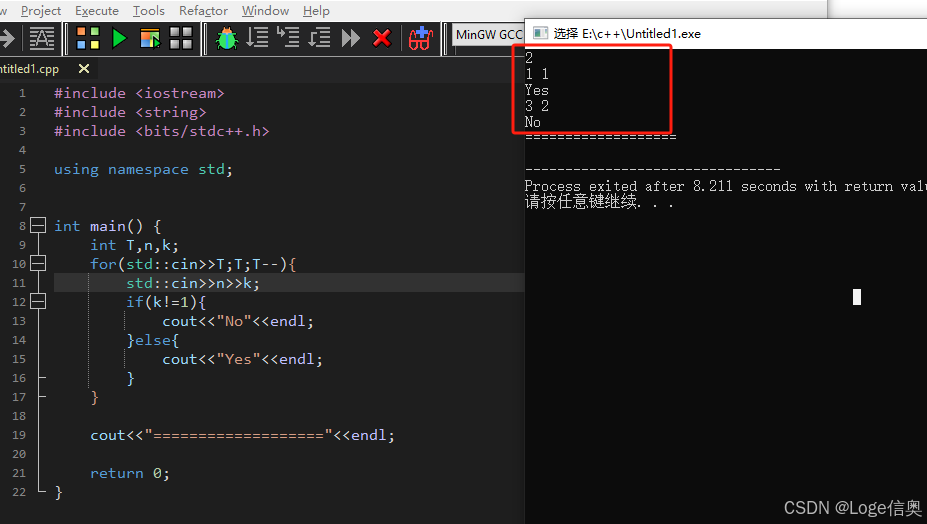Start debugging with the green bug icon
Image resolution: width=927 pixels, height=524 pixels.
227,38
